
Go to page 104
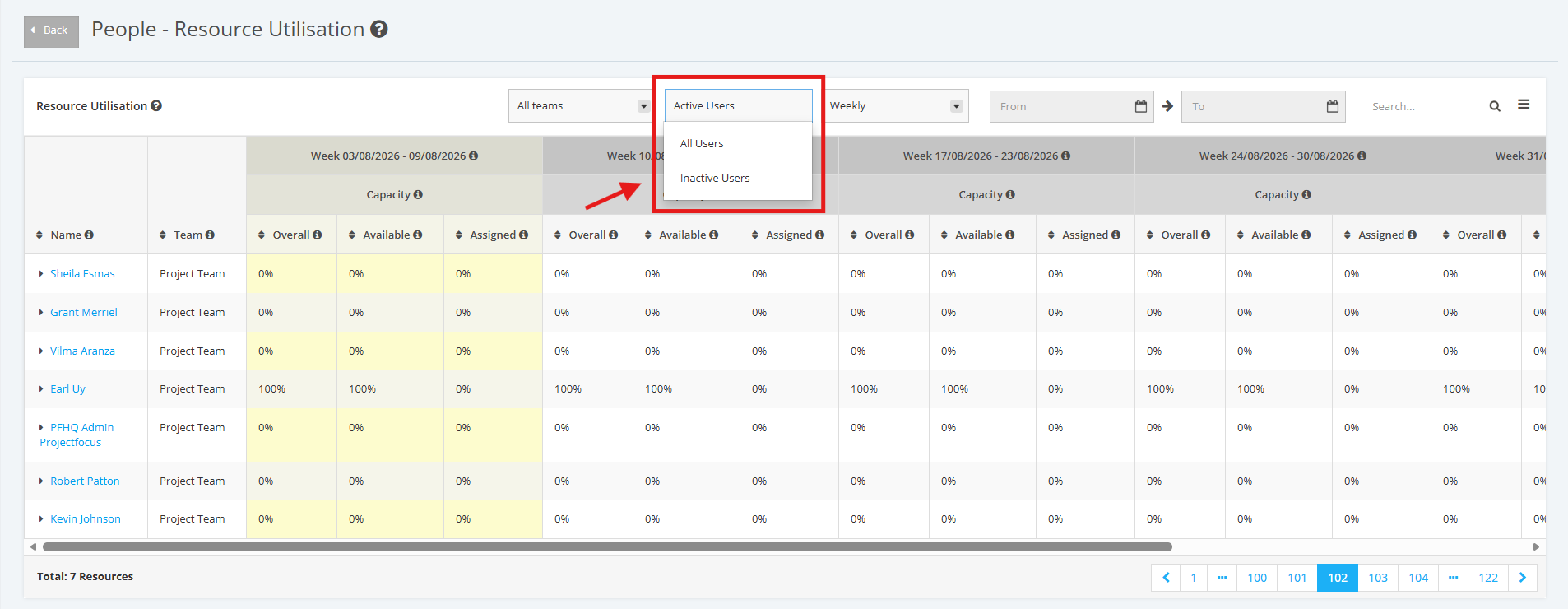(x=1418, y=578)
